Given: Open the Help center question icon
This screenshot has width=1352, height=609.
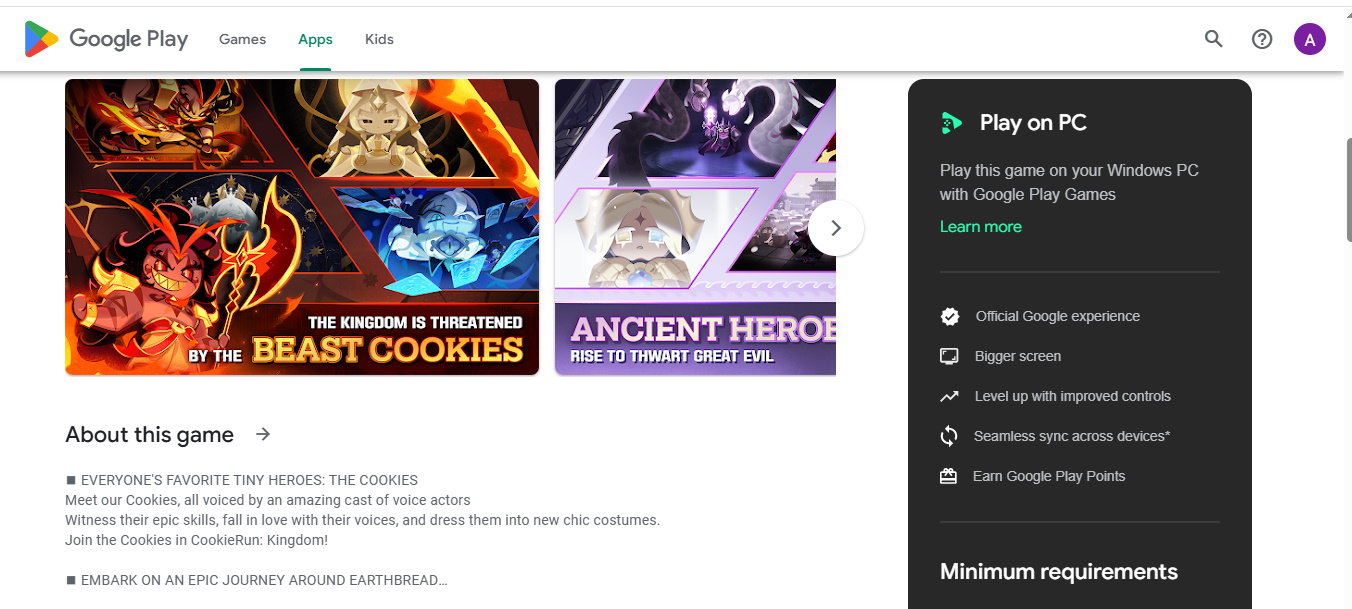Looking at the screenshot, I should coord(1262,39).
